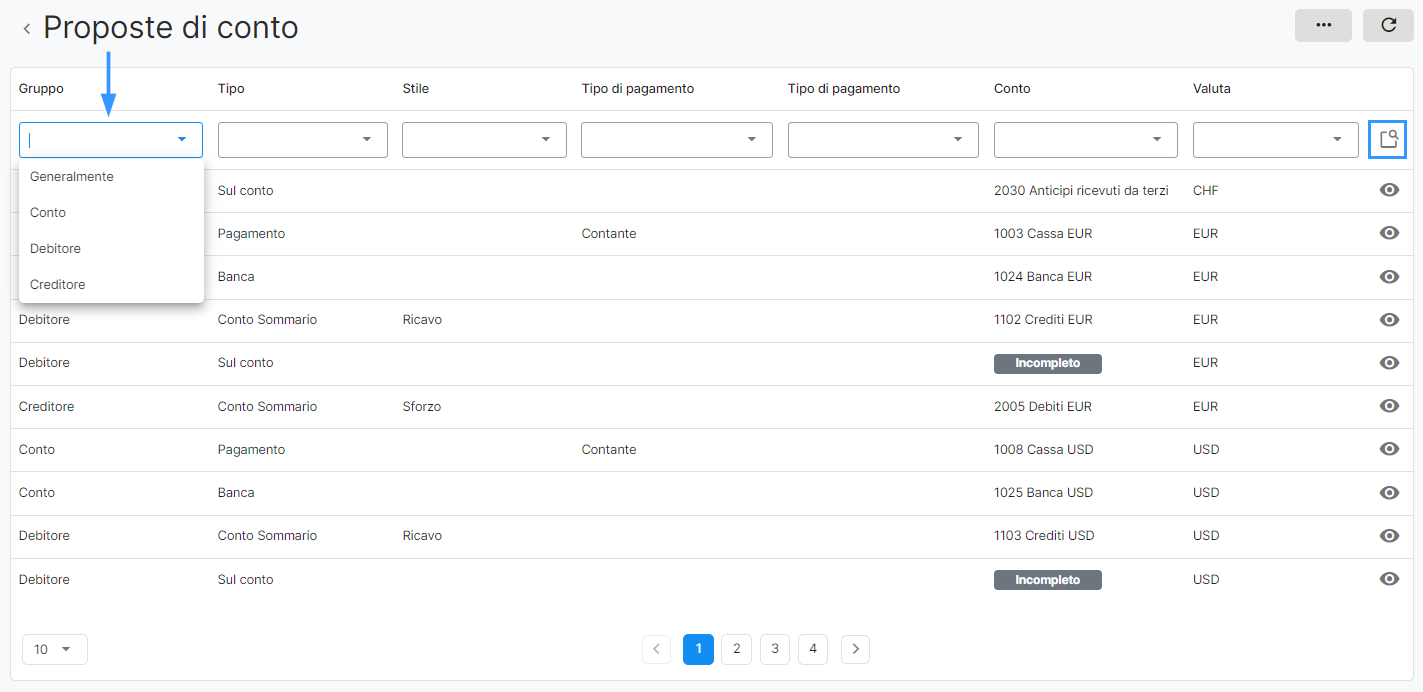This screenshot has height=692, width=1423.
Task: Select Debitore from the Gruppo dropdown list
Action: tap(56, 248)
